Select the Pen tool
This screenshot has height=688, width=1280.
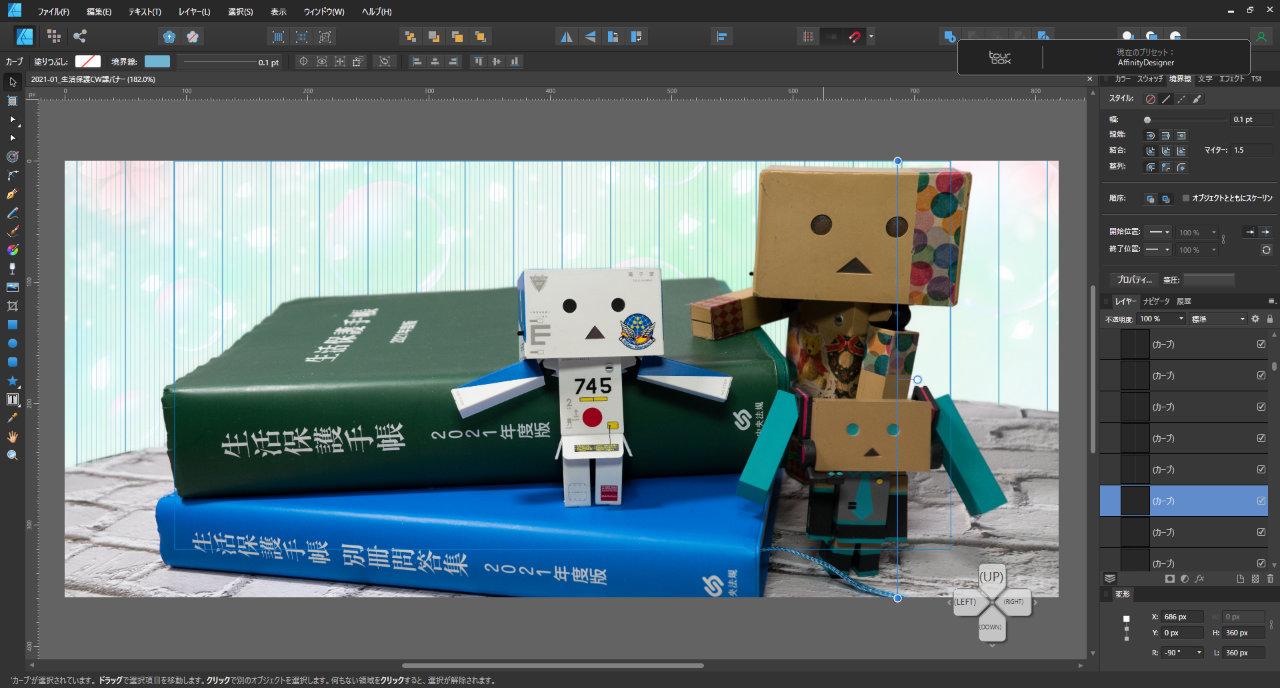pos(13,194)
